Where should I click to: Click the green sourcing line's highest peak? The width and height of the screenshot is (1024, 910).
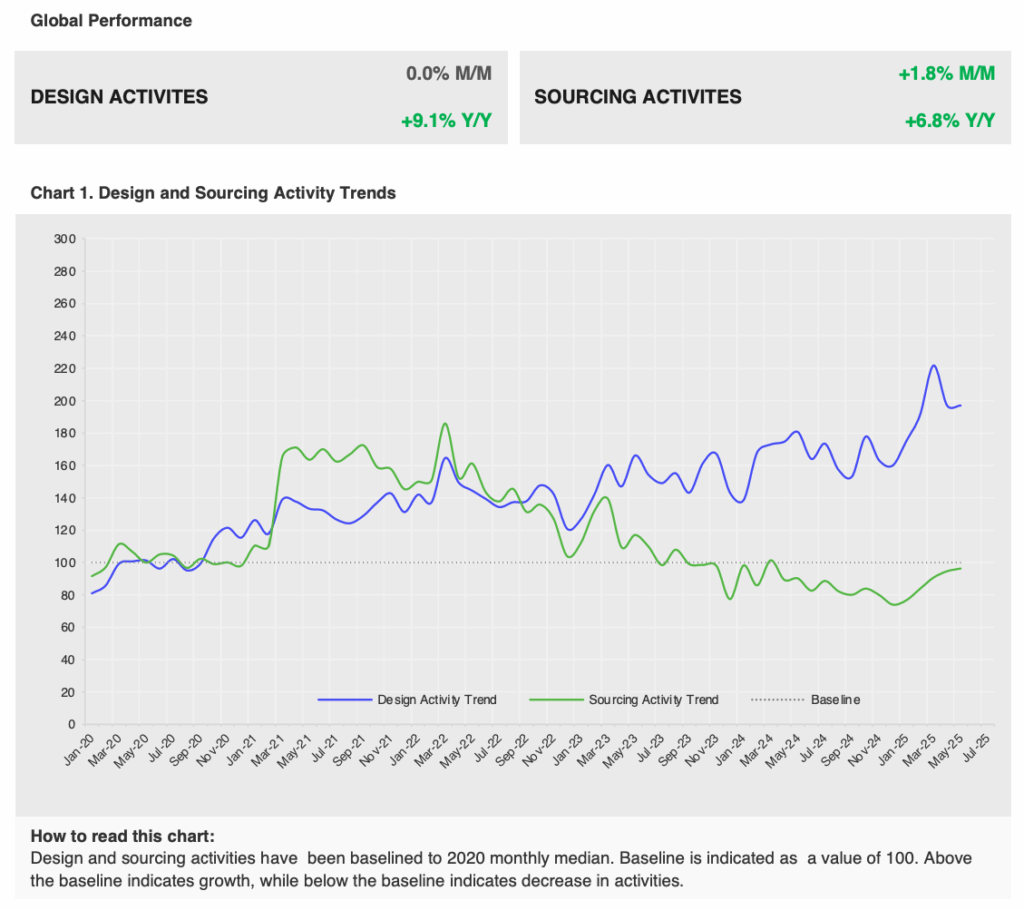tap(445, 424)
